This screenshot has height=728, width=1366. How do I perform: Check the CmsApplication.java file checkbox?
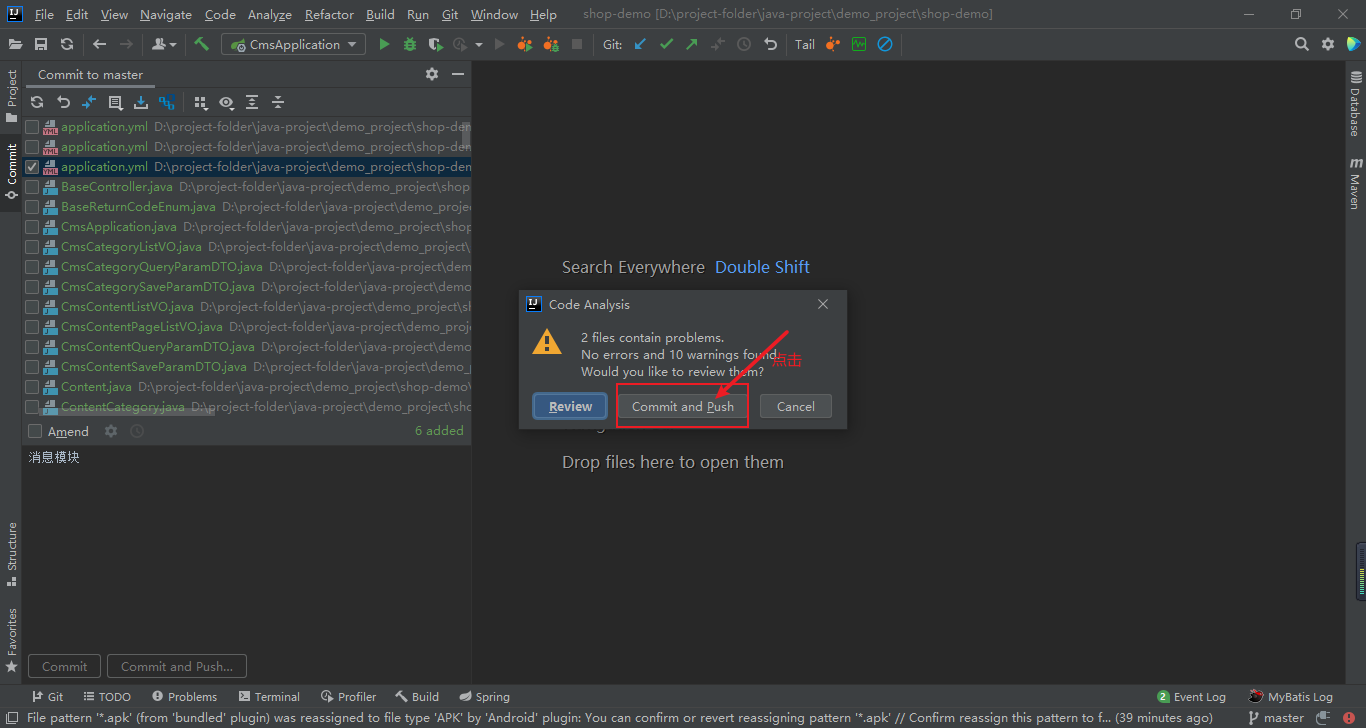coord(32,227)
